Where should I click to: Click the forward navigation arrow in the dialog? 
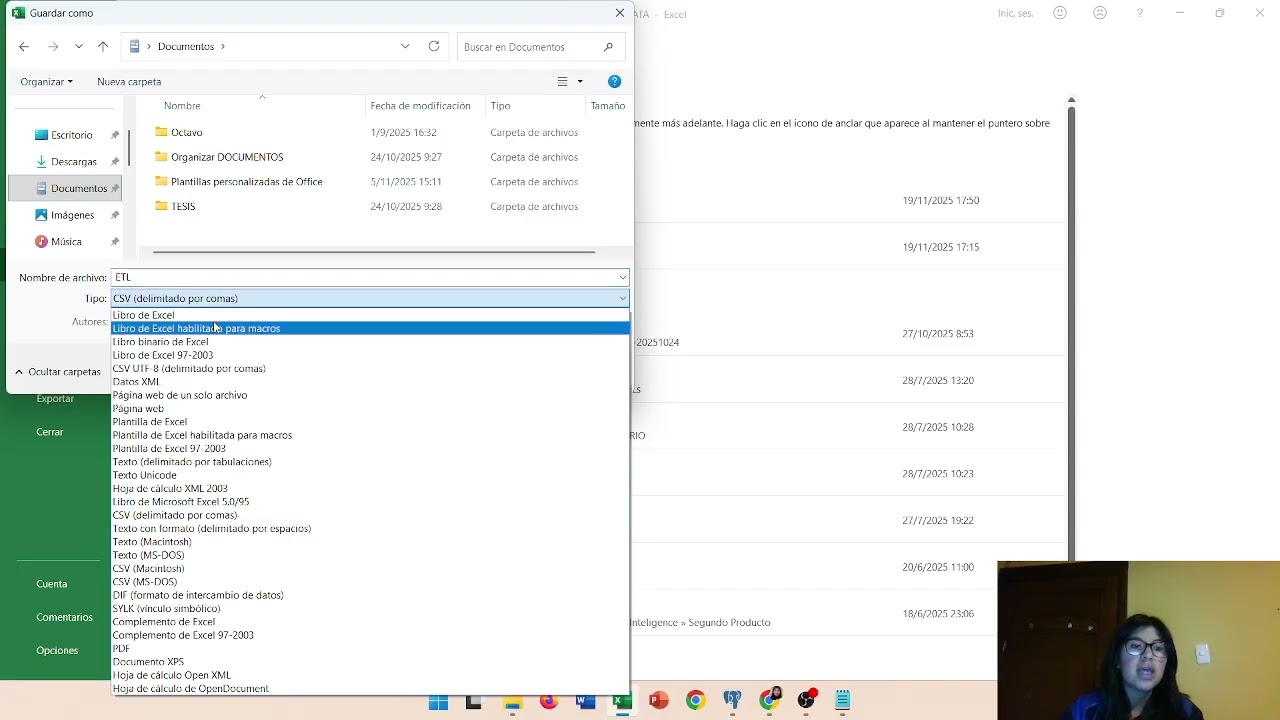click(x=53, y=47)
